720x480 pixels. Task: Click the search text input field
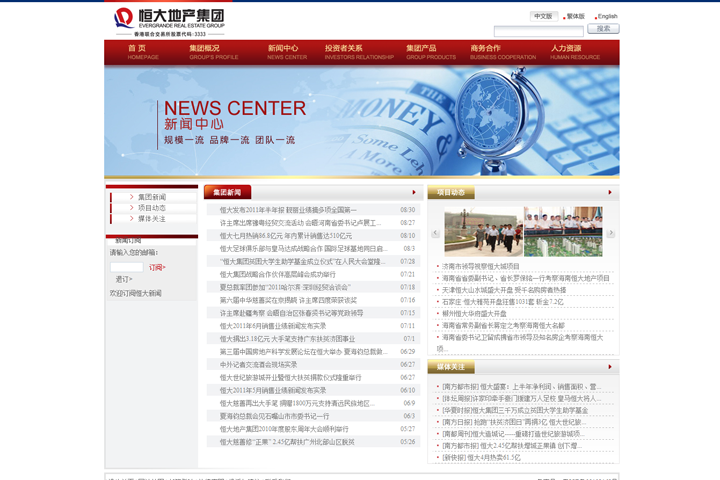(x=538, y=31)
